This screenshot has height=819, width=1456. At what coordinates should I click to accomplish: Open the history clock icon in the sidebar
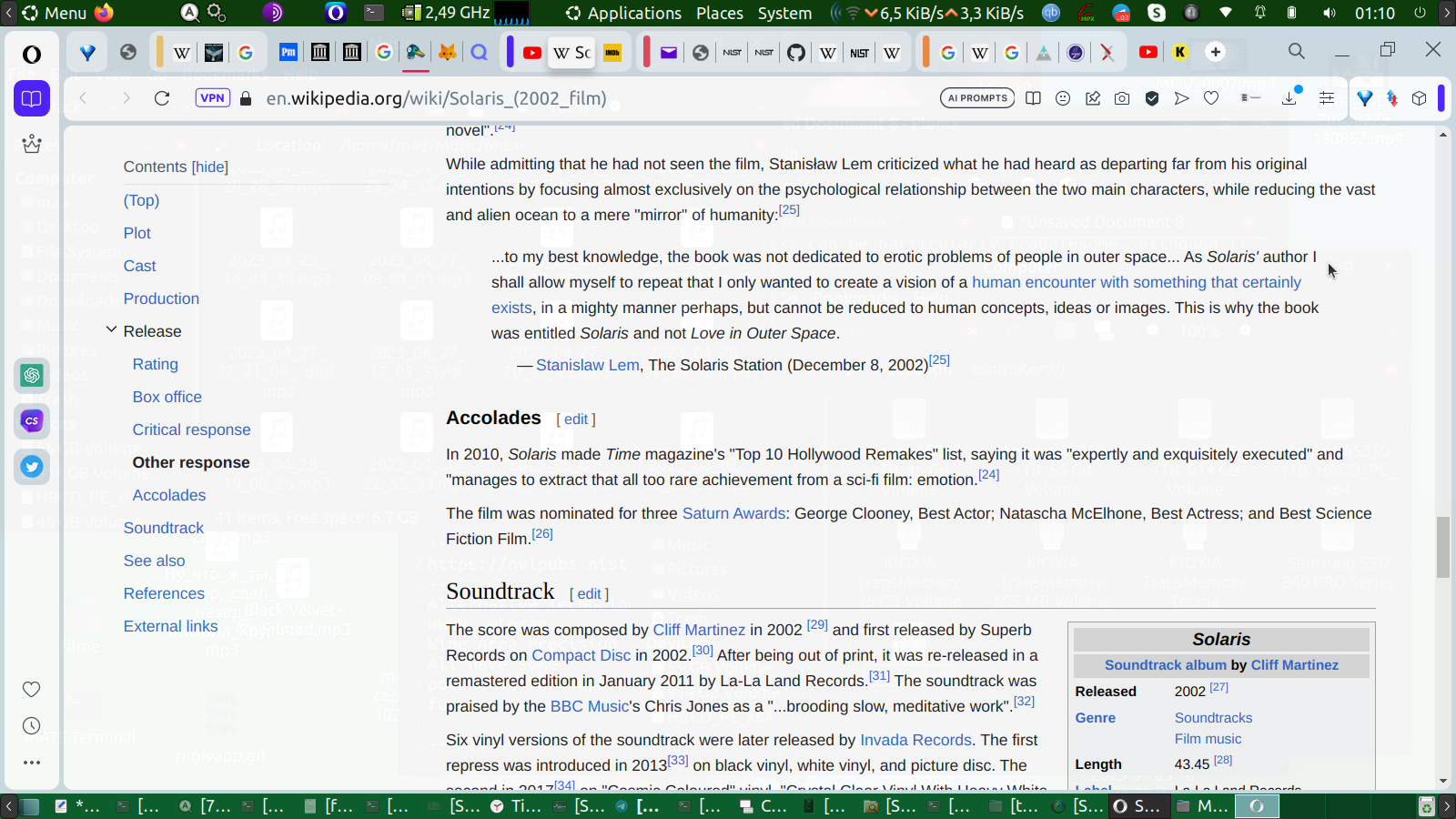click(x=32, y=725)
